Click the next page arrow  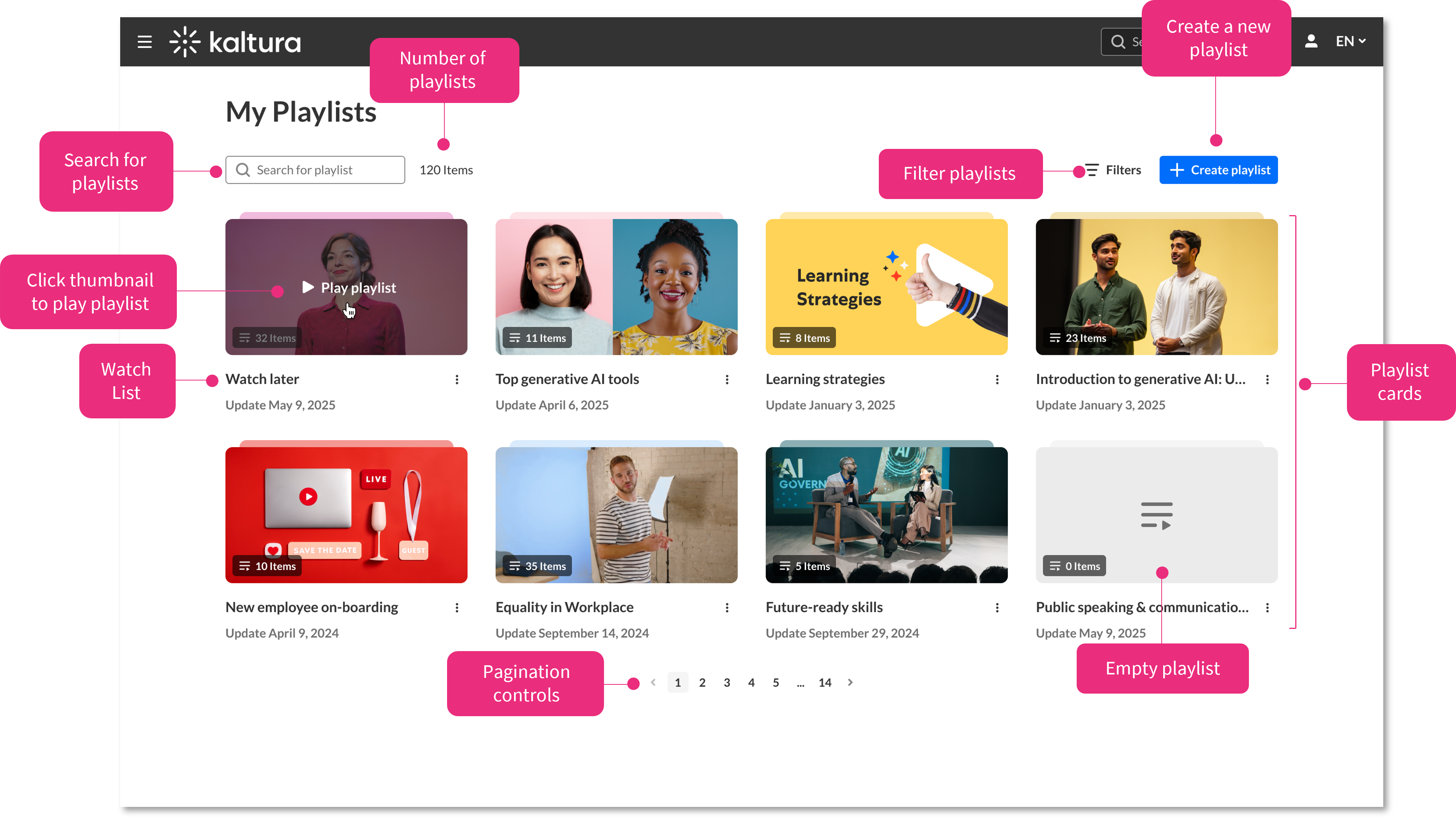pyautogui.click(x=850, y=683)
